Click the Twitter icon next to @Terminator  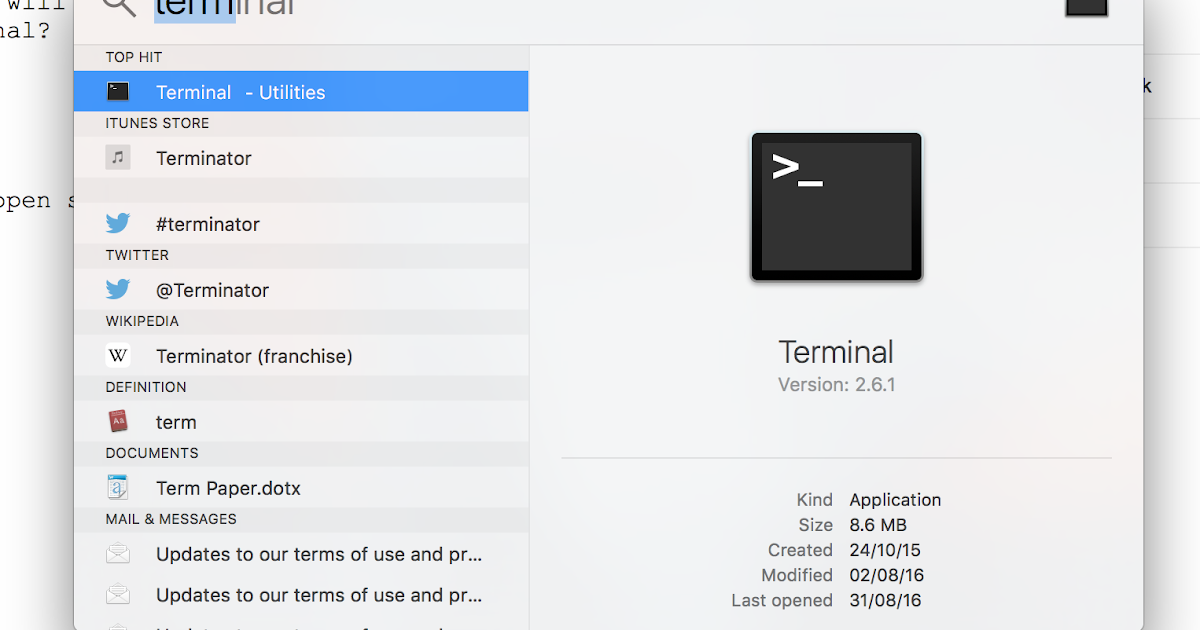pyautogui.click(x=118, y=289)
